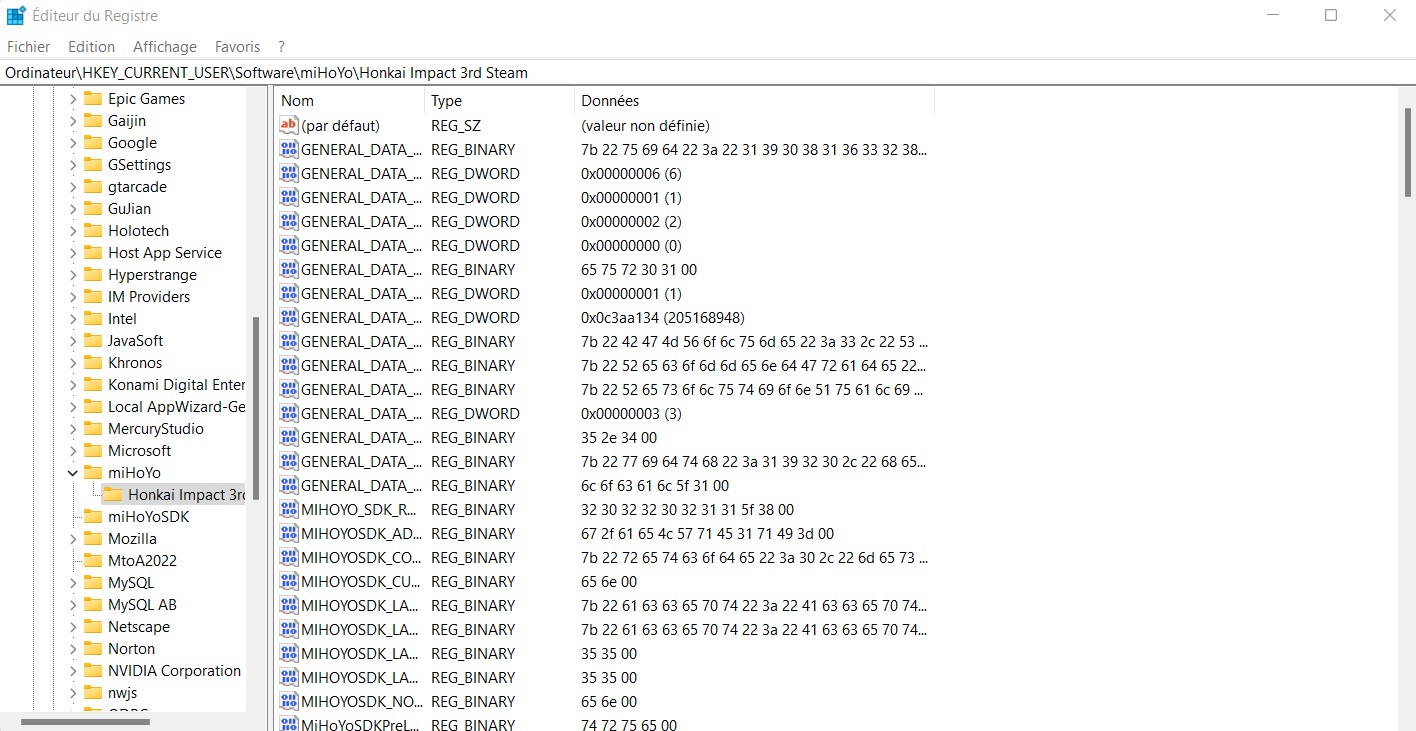Click the data "(valeur non définie)"
This screenshot has height=731, width=1416.
pyautogui.click(x=645, y=126)
